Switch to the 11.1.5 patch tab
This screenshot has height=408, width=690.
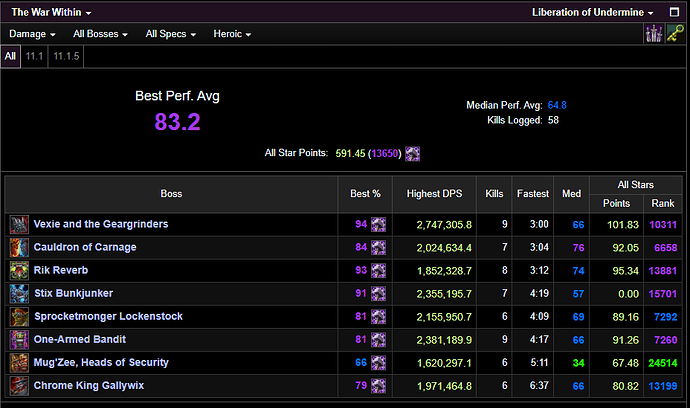pos(66,56)
